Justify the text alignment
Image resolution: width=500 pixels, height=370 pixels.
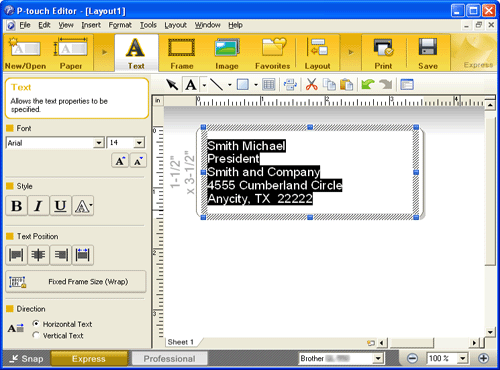tap(83, 255)
